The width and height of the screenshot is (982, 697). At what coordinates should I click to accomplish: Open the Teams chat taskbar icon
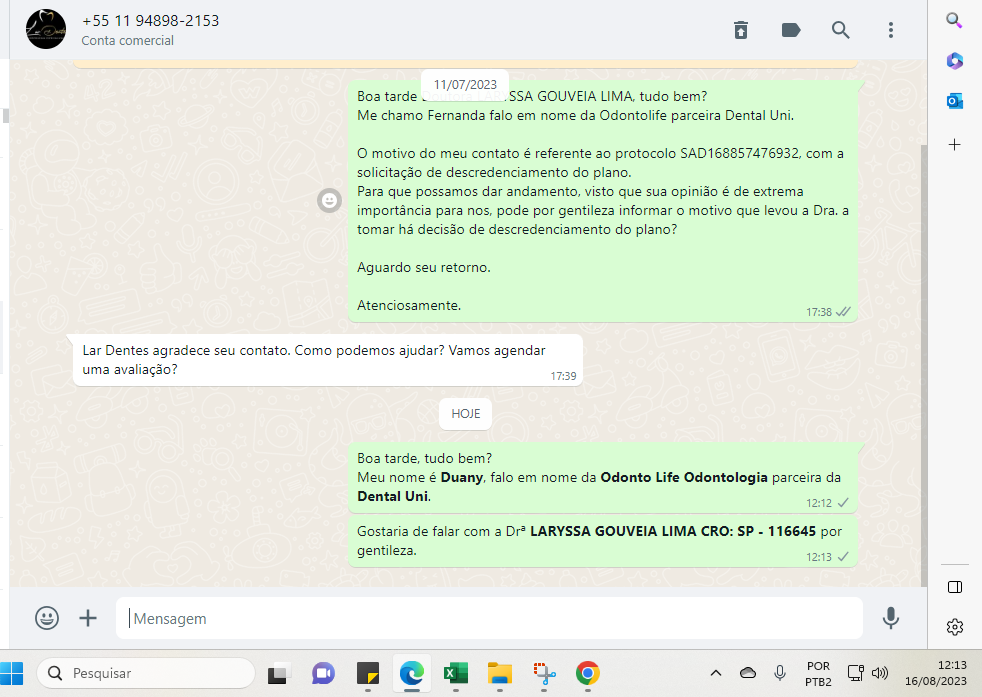(x=323, y=673)
